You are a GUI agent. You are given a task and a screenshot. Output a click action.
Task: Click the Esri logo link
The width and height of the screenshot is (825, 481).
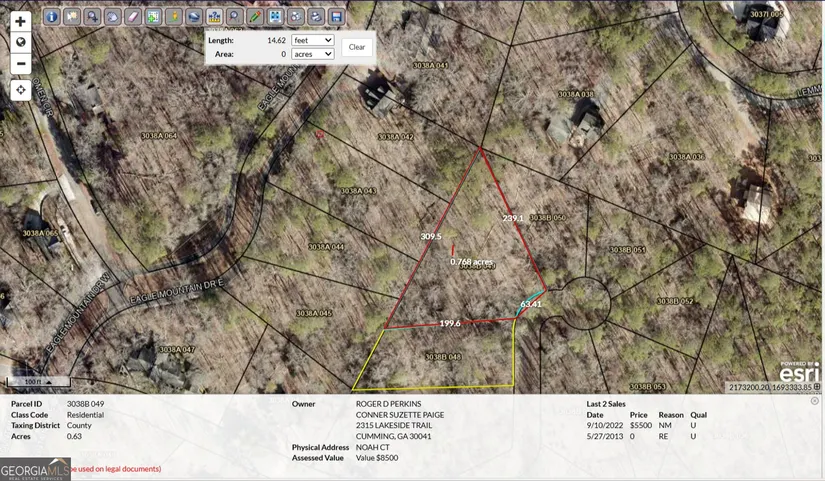pyautogui.click(x=798, y=374)
